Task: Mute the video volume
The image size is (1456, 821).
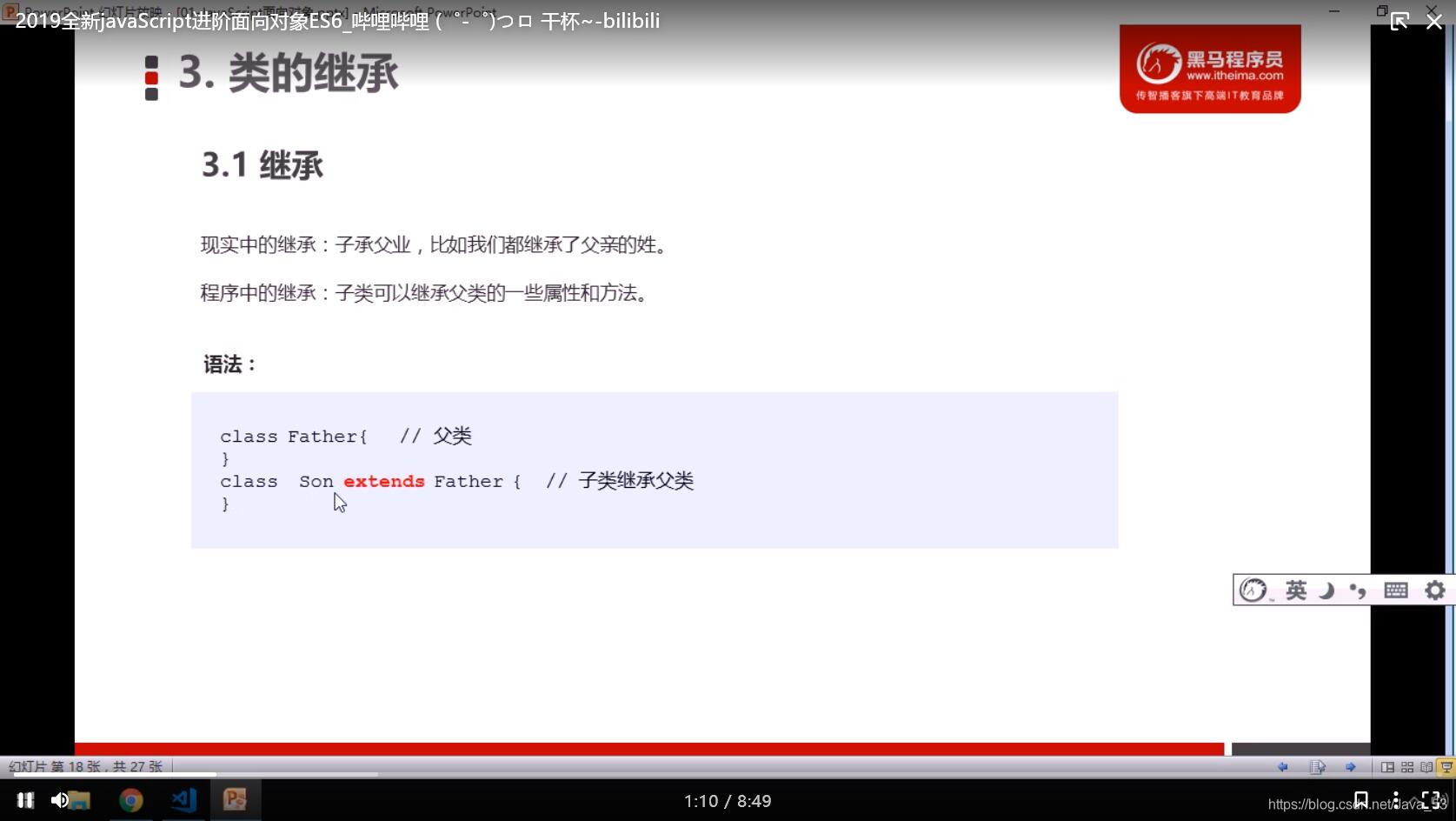Action: pyautogui.click(x=58, y=800)
